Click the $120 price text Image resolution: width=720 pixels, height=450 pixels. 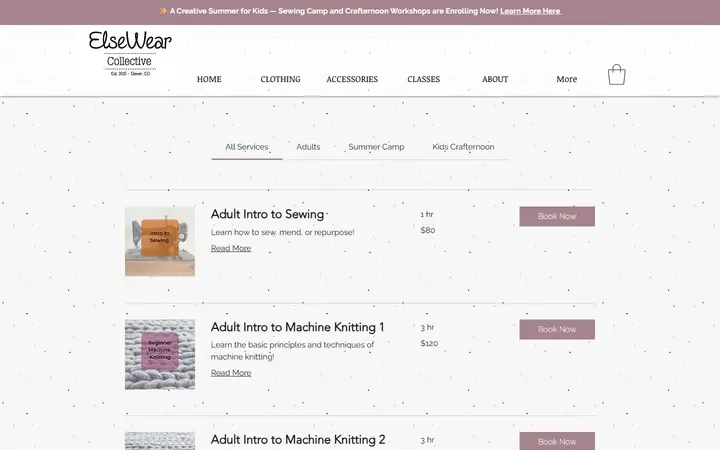click(x=429, y=343)
